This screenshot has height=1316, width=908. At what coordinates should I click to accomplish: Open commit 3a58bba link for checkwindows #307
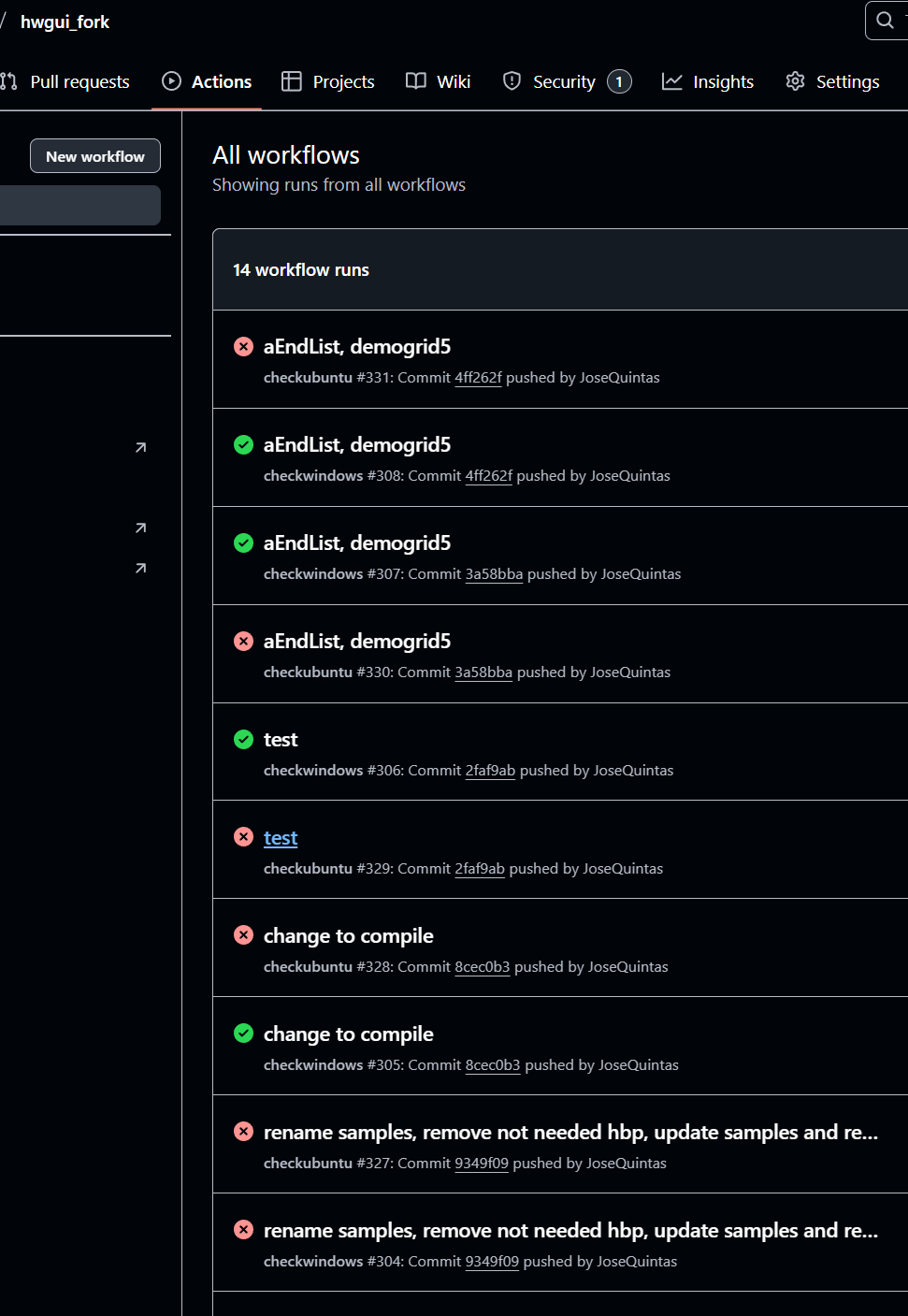pos(494,574)
